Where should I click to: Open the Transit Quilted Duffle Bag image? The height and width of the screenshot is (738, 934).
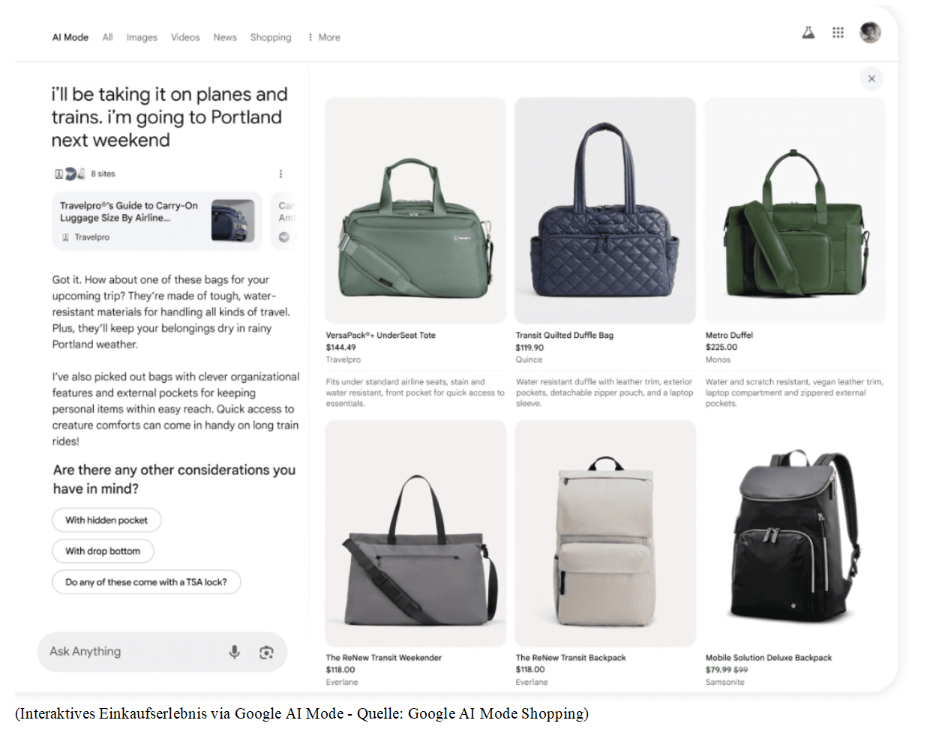(x=605, y=210)
